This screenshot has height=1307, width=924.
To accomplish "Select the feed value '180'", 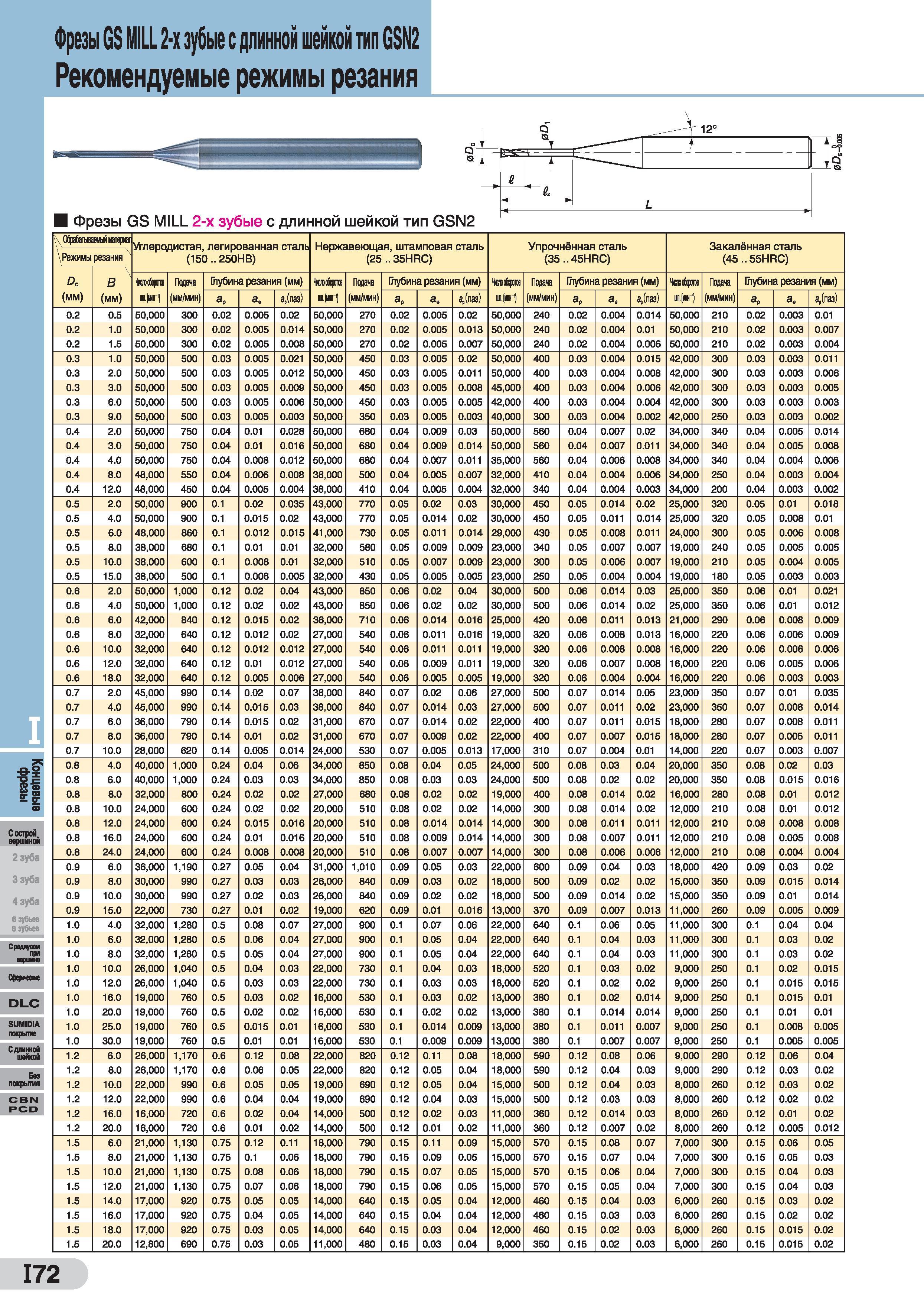I will (719, 576).
